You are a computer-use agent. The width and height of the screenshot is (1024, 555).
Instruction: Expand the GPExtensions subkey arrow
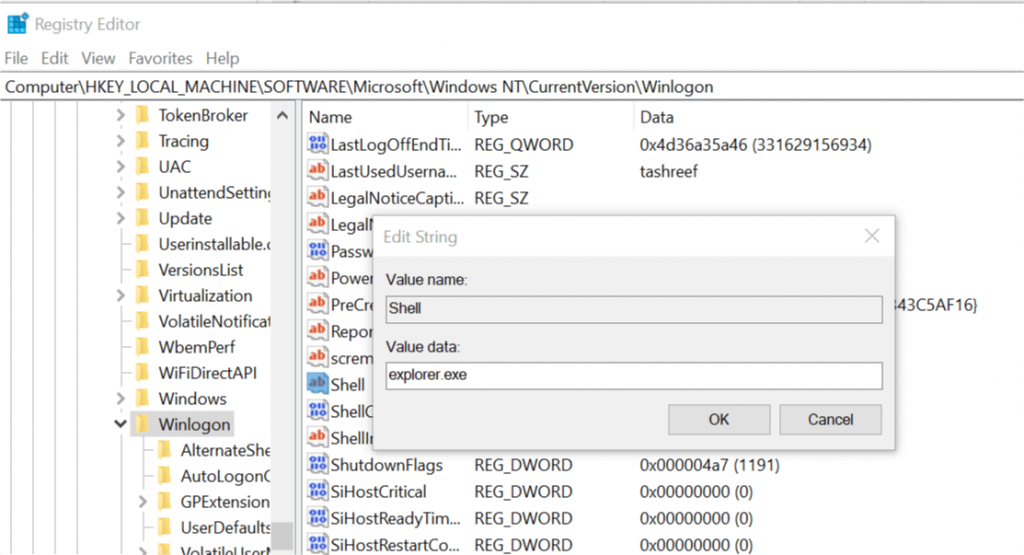tap(142, 502)
